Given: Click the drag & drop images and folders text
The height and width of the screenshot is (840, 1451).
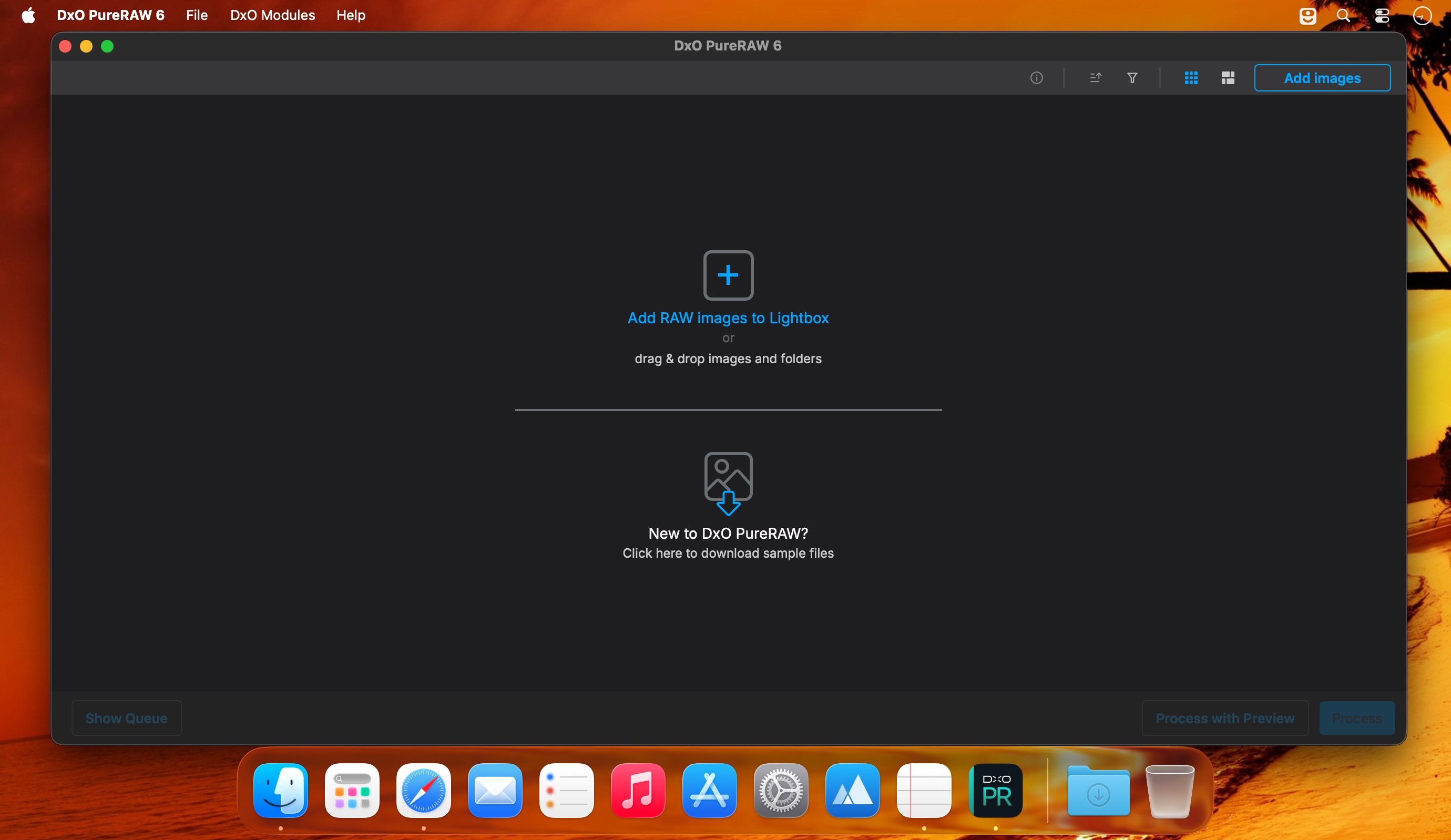Looking at the screenshot, I should point(728,358).
